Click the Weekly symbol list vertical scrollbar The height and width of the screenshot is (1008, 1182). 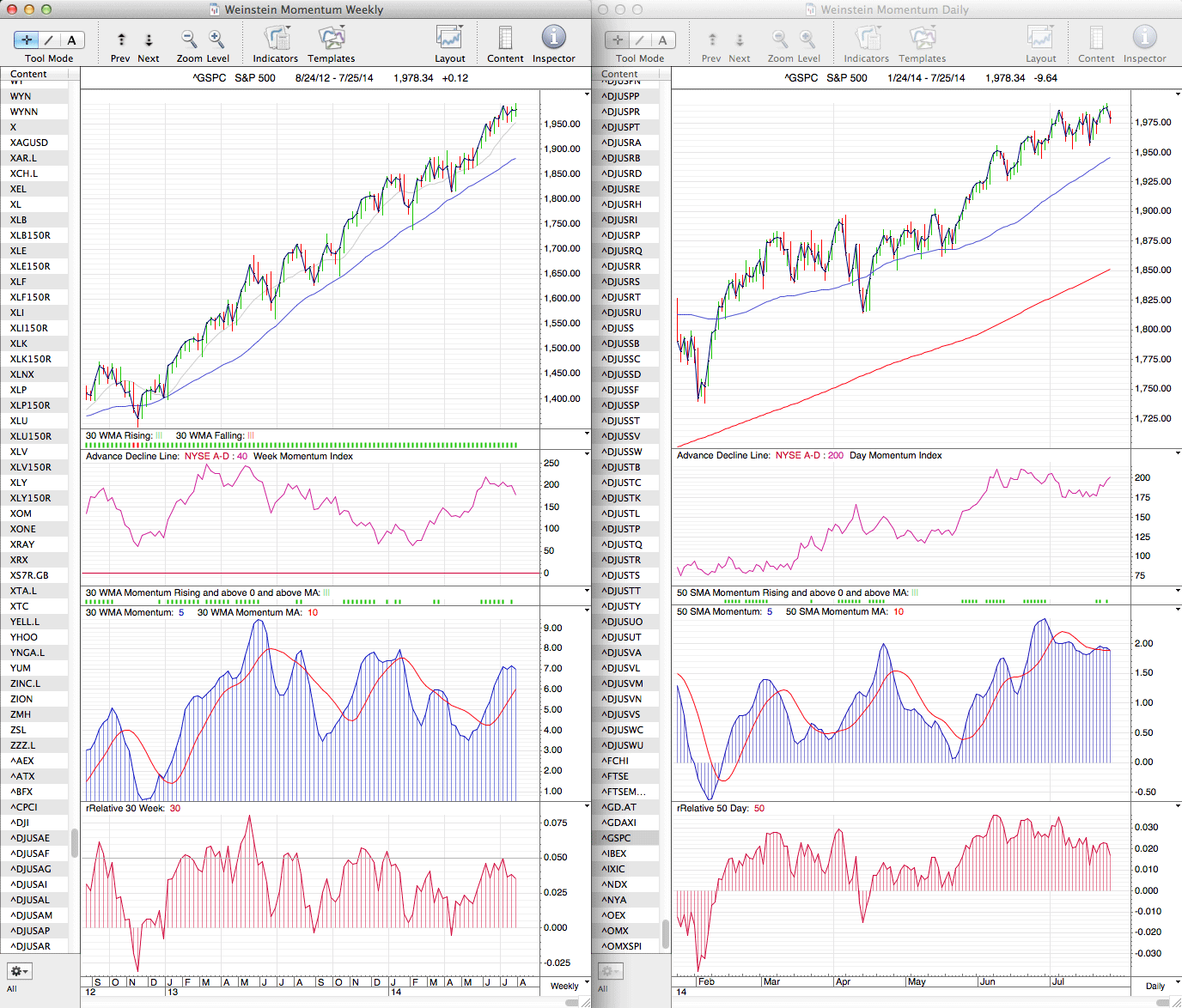tap(75, 842)
